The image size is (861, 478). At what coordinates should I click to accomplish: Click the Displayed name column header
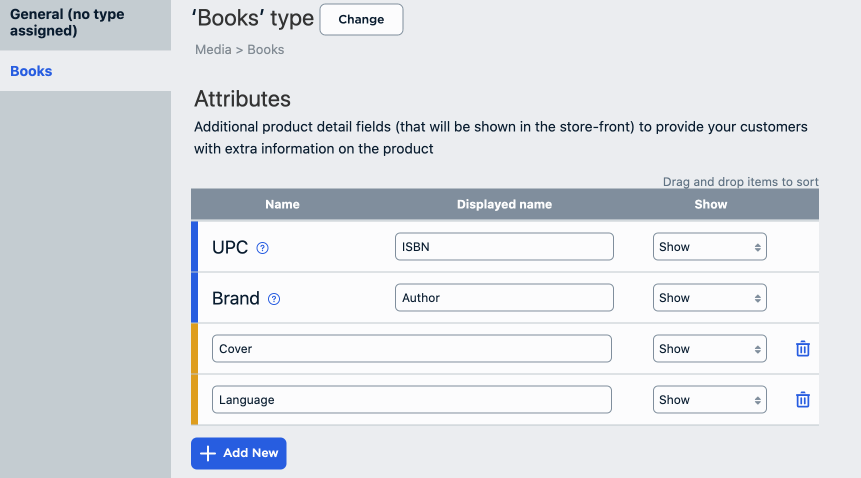[x=504, y=204]
